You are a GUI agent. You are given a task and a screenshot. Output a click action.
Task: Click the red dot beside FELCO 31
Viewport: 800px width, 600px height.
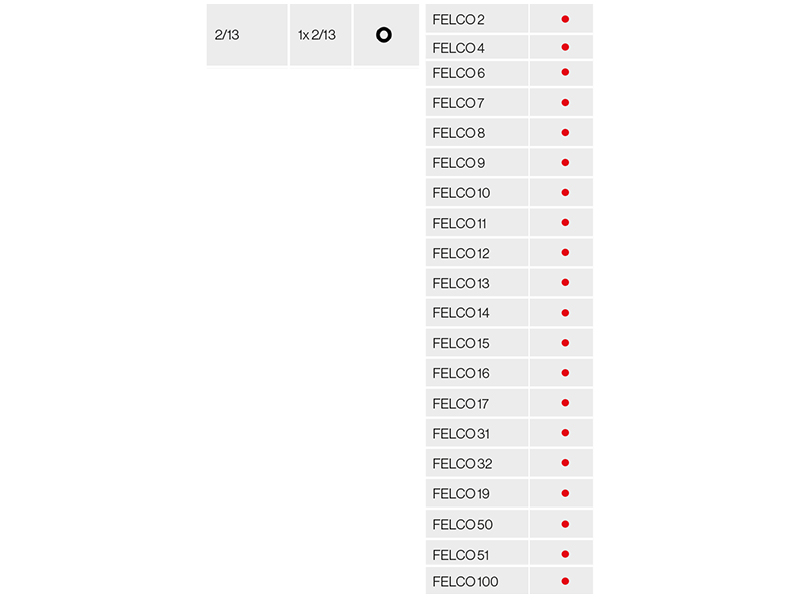(x=565, y=433)
